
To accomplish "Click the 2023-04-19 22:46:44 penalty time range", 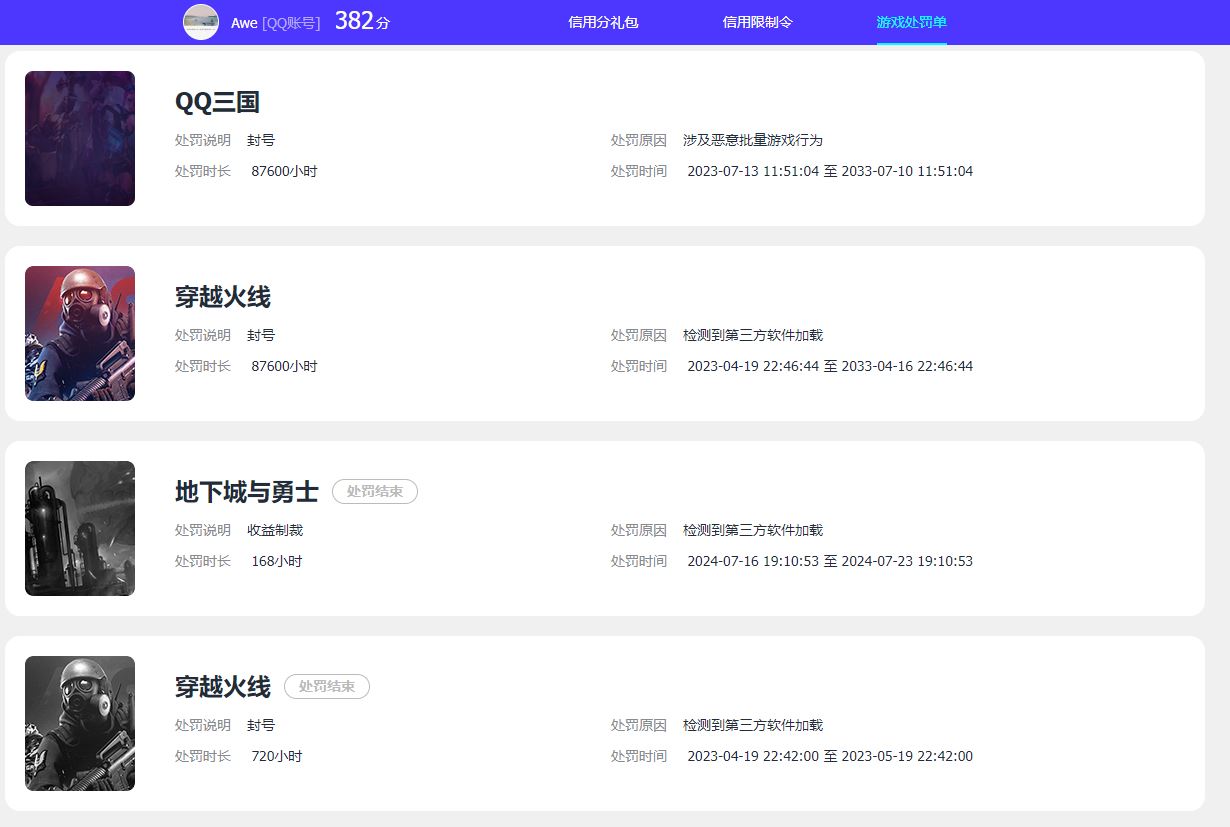I will (x=830, y=366).
